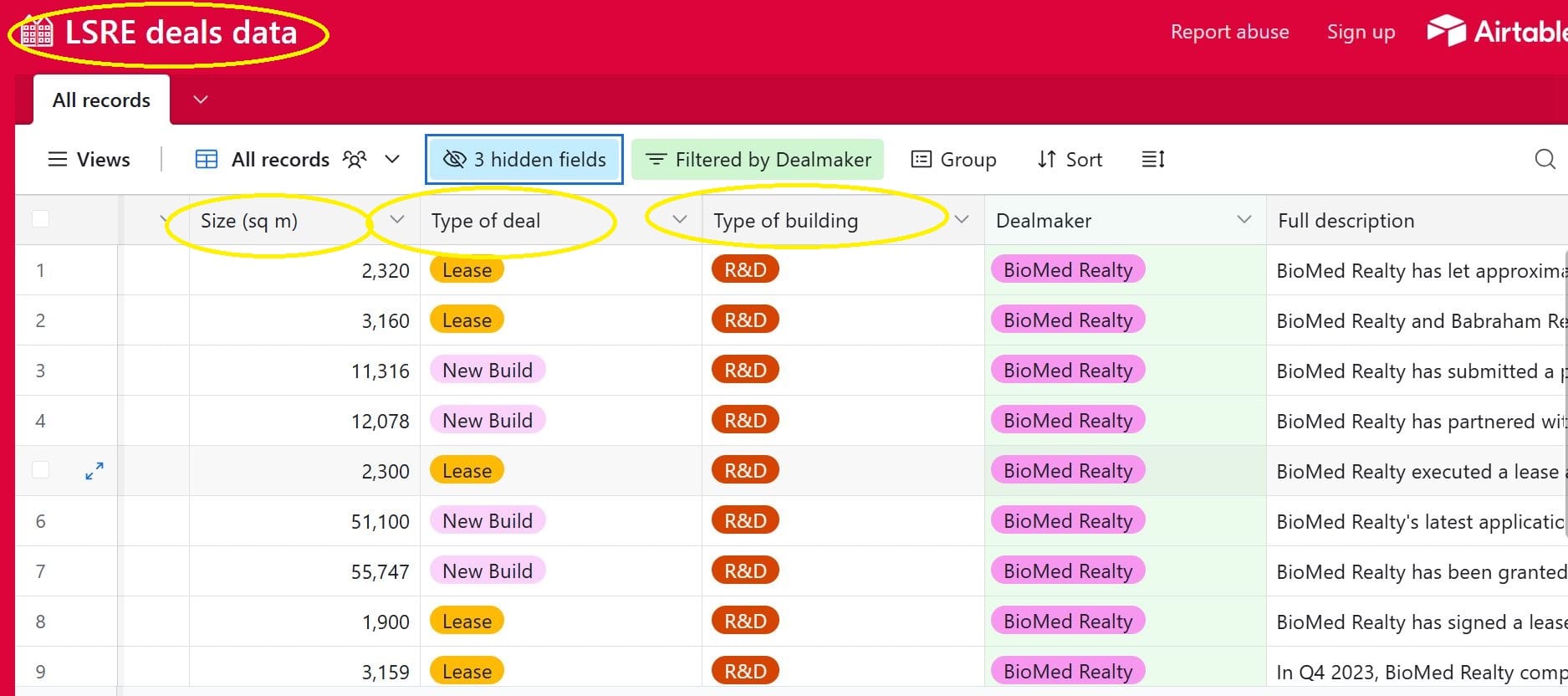
Task: Click the BioMed Realty tag in row 9
Action: [1068, 671]
